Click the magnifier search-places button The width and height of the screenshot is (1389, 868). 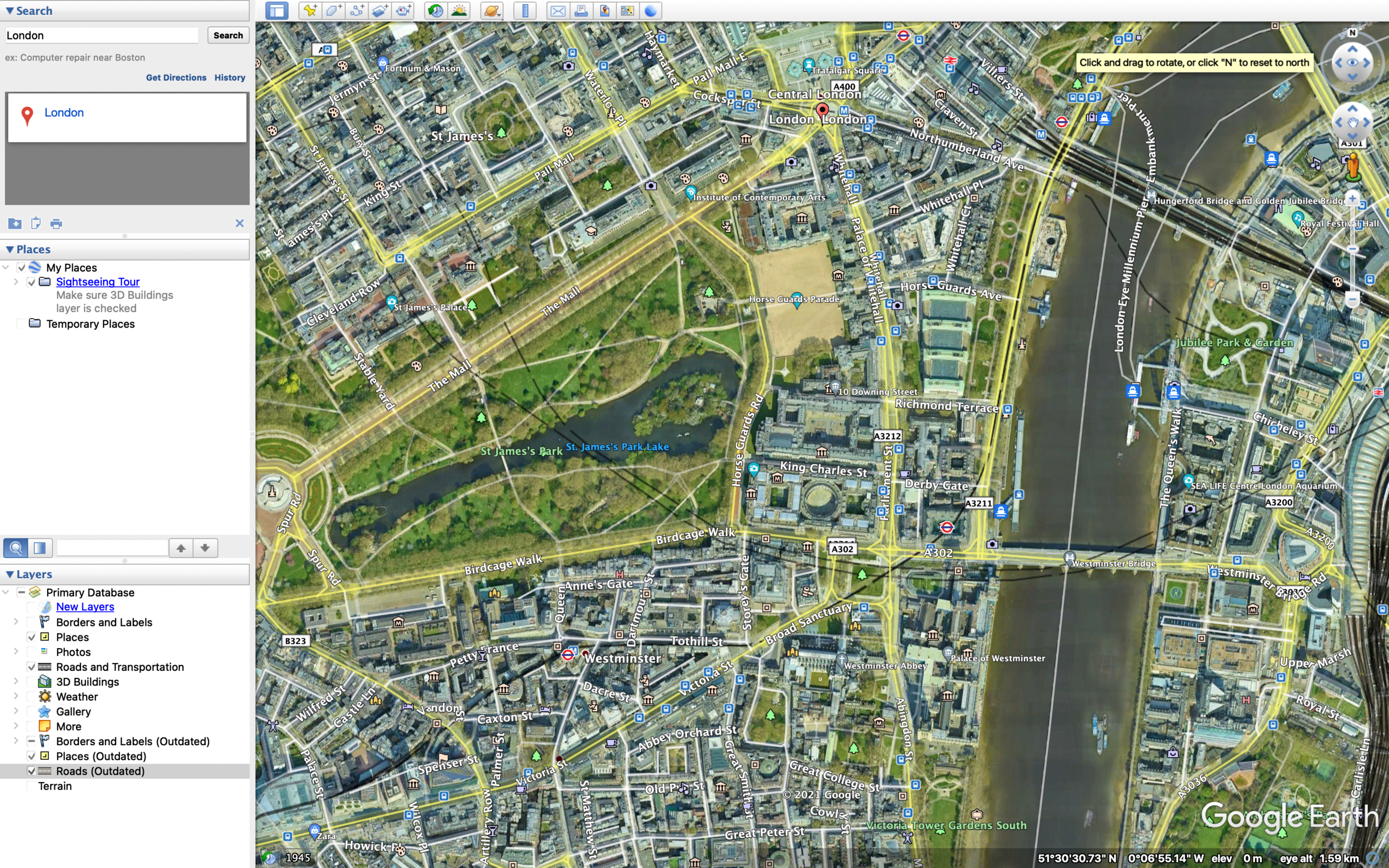tap(16, 548)
